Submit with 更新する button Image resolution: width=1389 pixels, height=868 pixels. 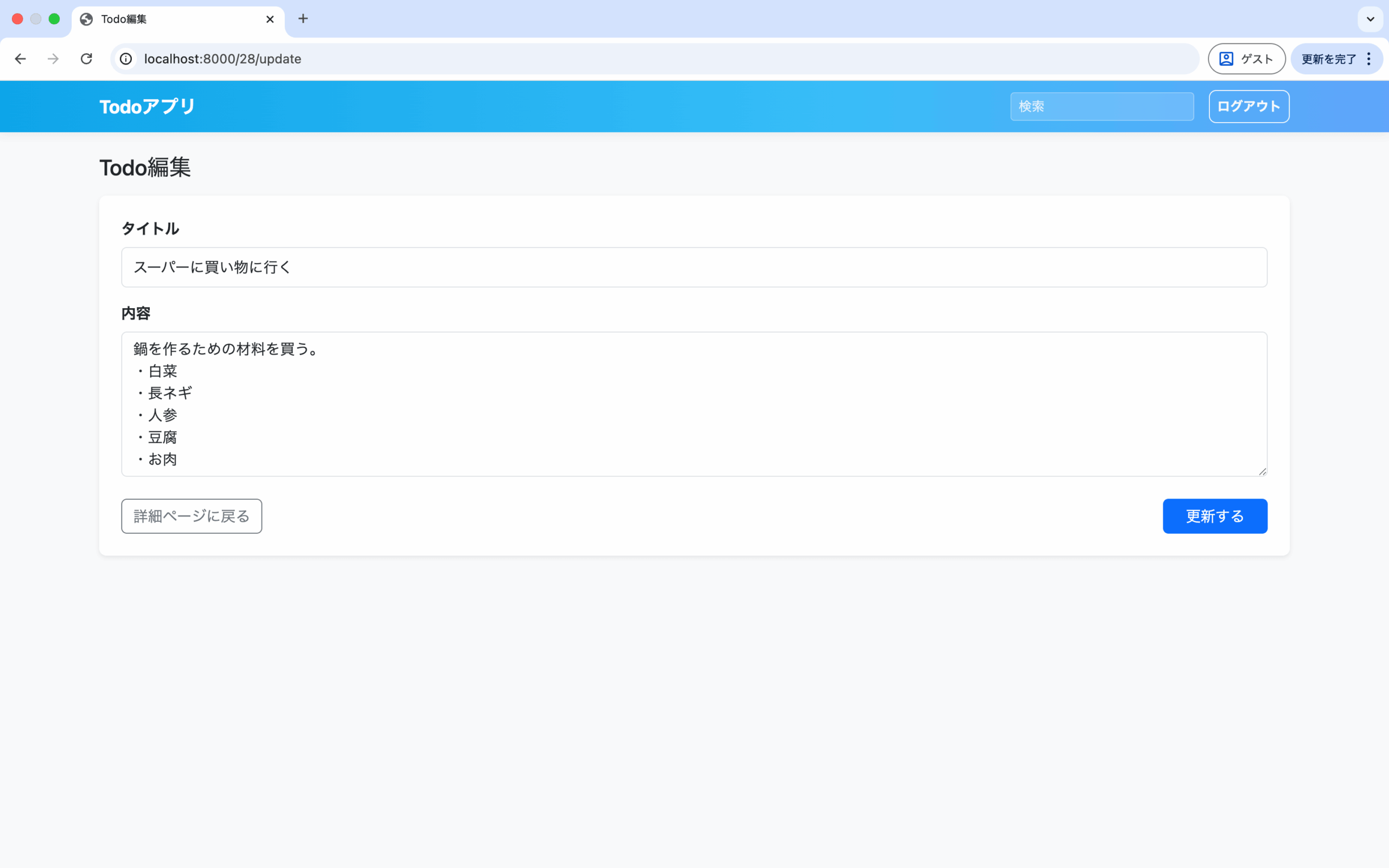(x=1214, y=515)
